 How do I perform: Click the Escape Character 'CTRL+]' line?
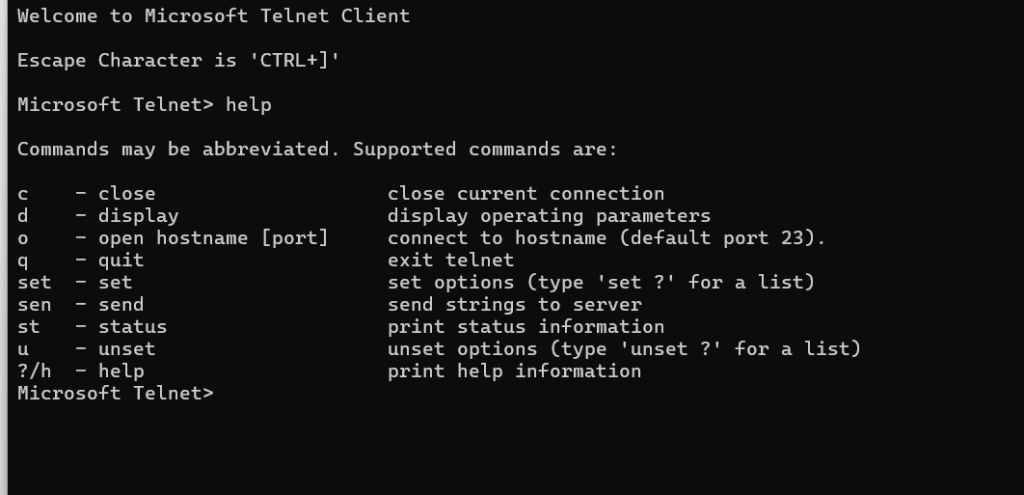point(178,61)
